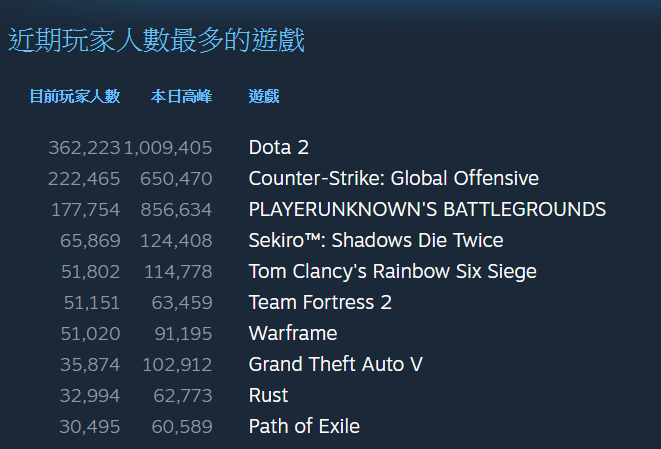Viewport: 661px width, 449px height.
Task: Open the Rust game link
Action: coord(269,395)
